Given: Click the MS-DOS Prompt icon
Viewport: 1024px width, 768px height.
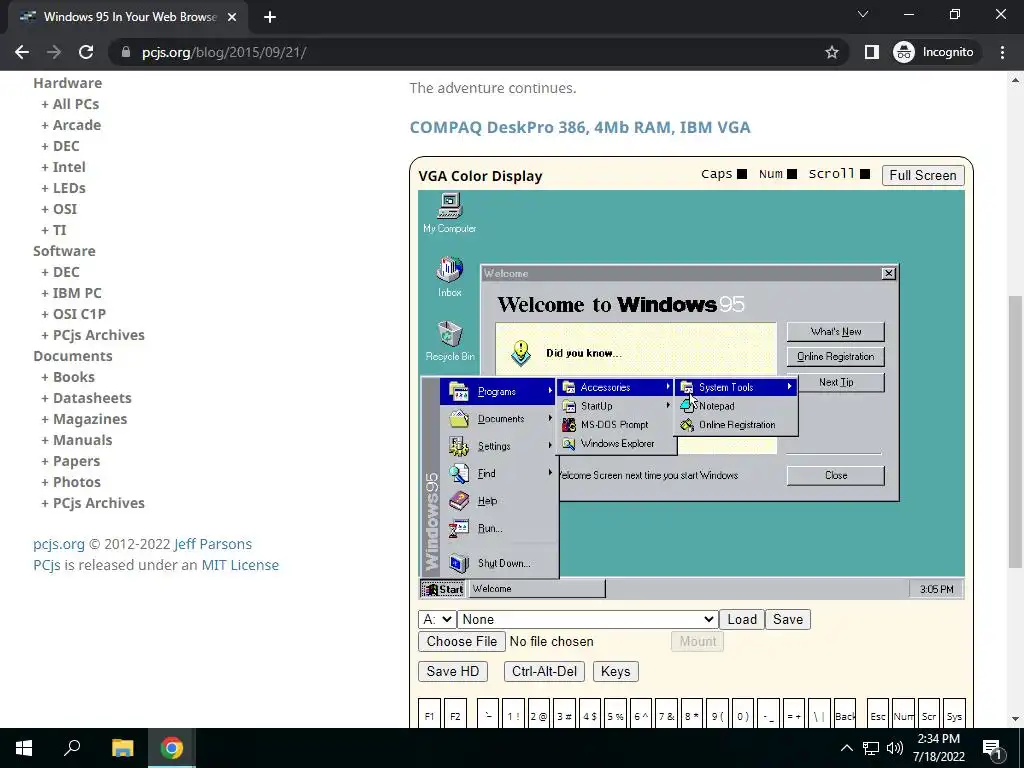Looking at the screenshot, I should point(569,424).
